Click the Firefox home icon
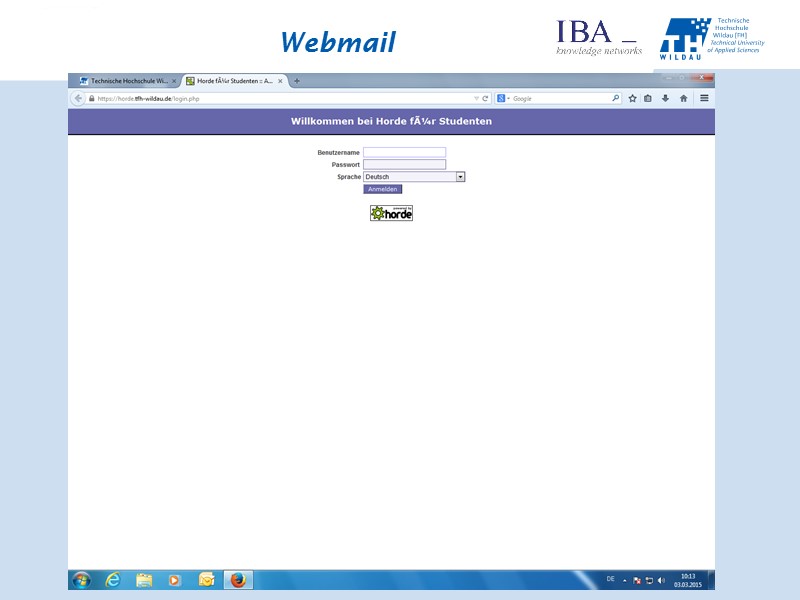Screen dimensions: 800x600 (x=682, y=98)
